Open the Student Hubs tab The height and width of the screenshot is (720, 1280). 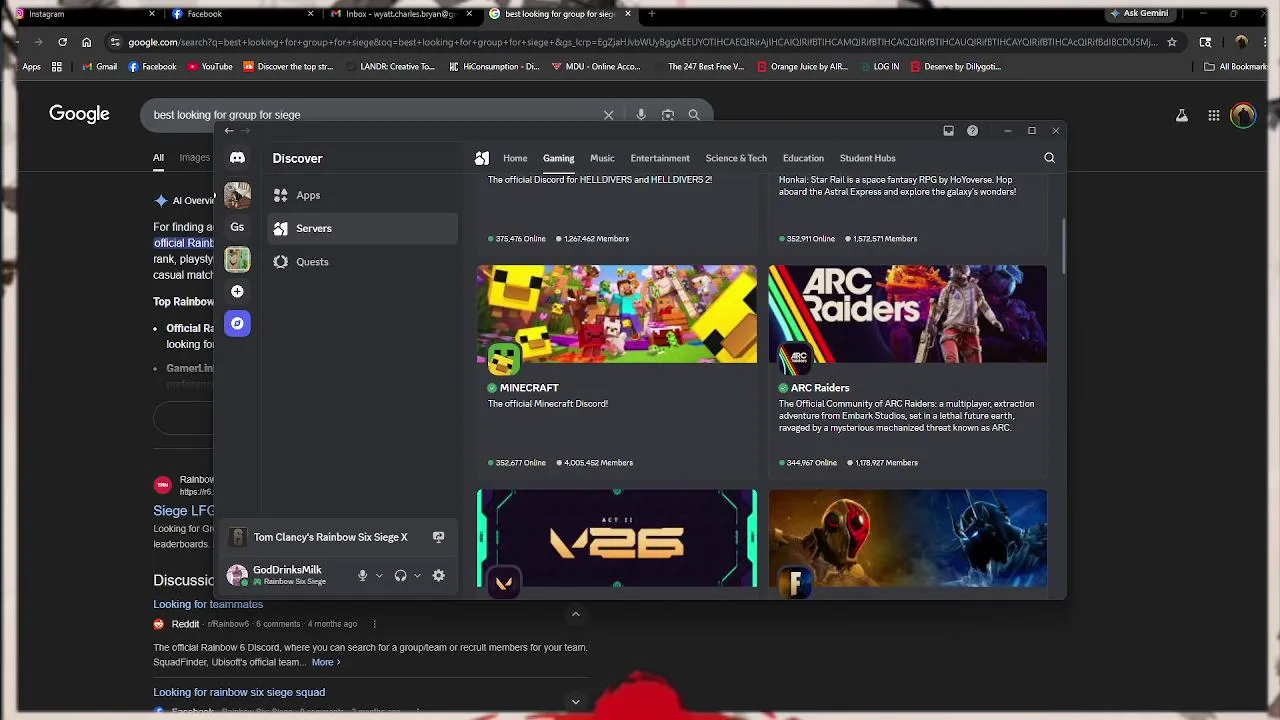point(867,158)
